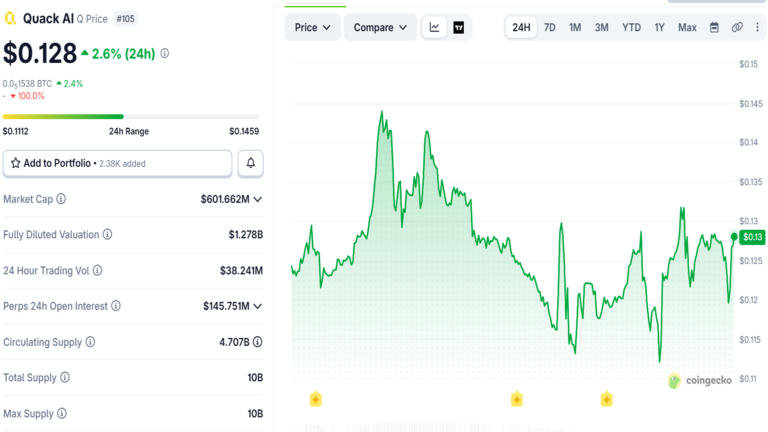This screenshot has height=432, width=768.
Task: Select the 1M time range
Action: point(575,27)
